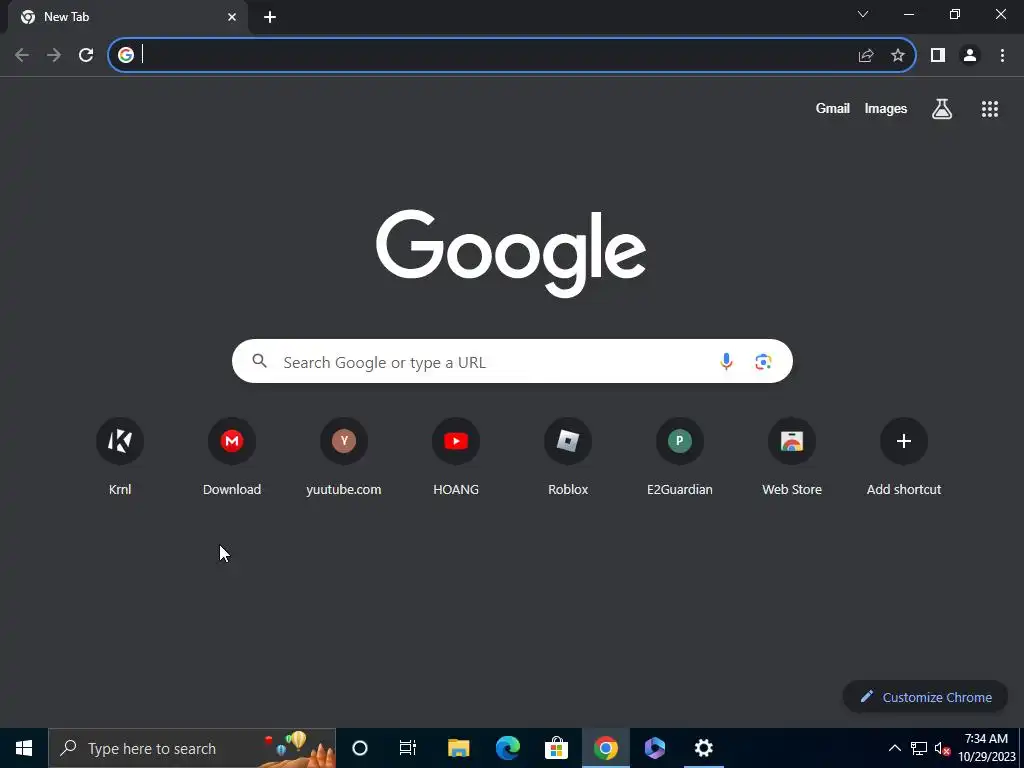The image size is (1024, 768).
Task: Click the magnifier in Google search box
Action: point(259,361)
